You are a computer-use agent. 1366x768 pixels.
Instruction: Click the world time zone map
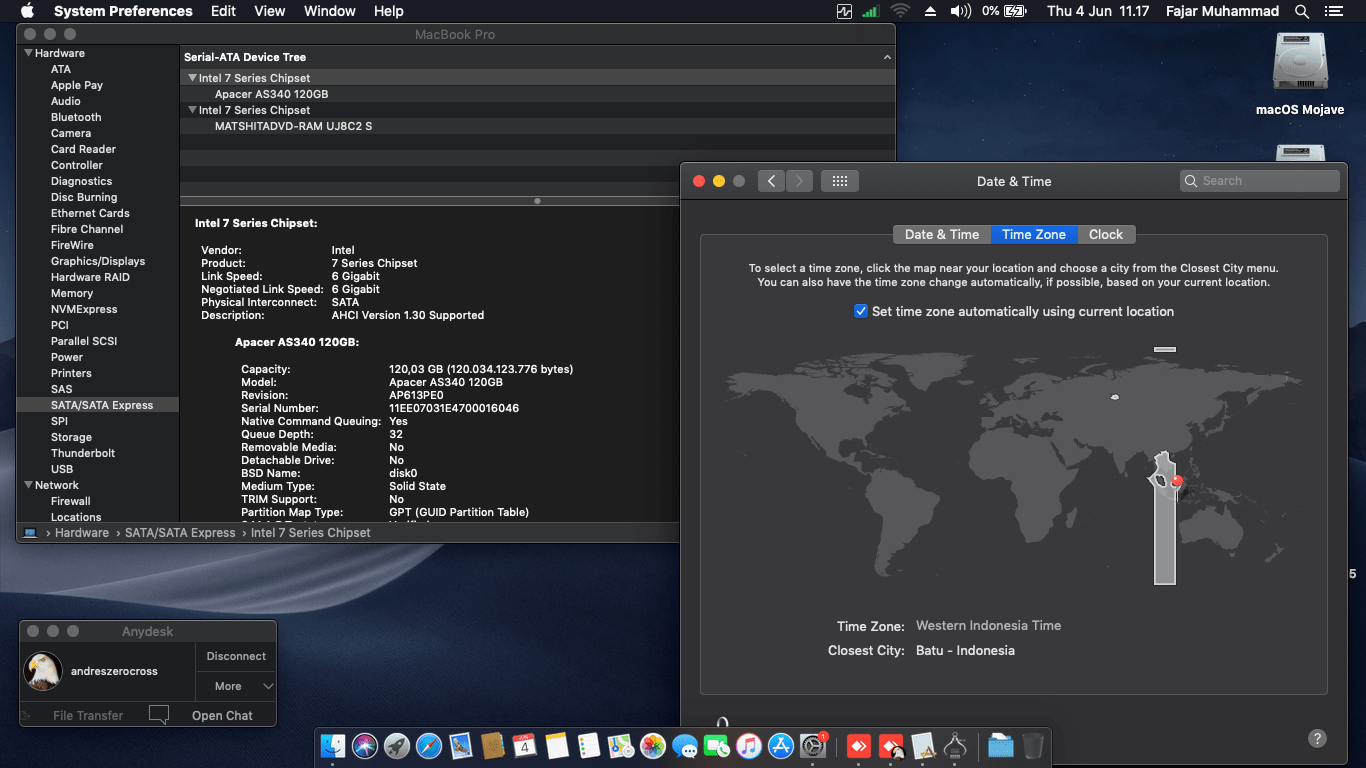tap(1013, 467)
